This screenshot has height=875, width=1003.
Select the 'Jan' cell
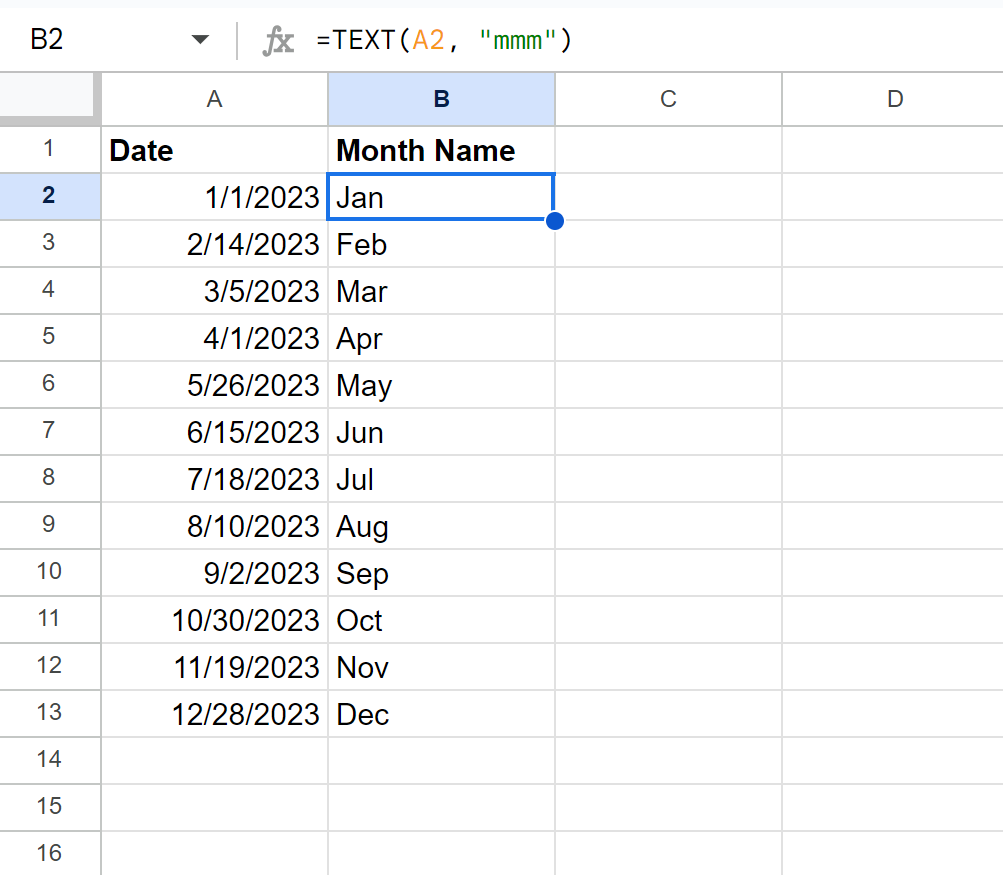[x=441, y=196]
